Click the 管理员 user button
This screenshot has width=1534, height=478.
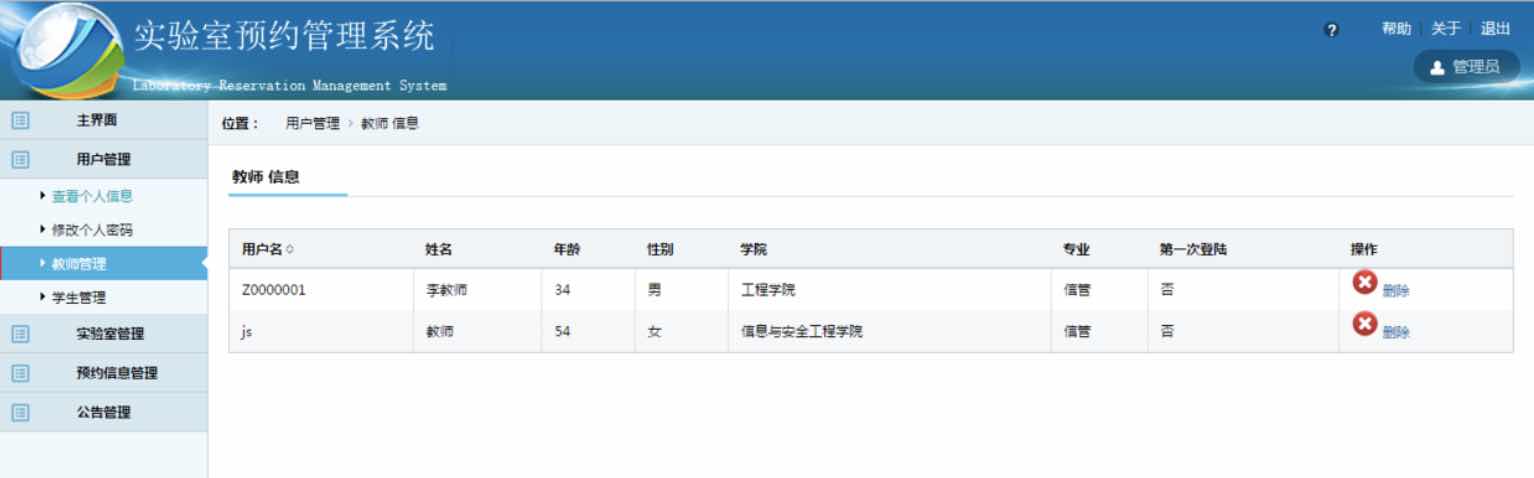(x=1466, y=67)
